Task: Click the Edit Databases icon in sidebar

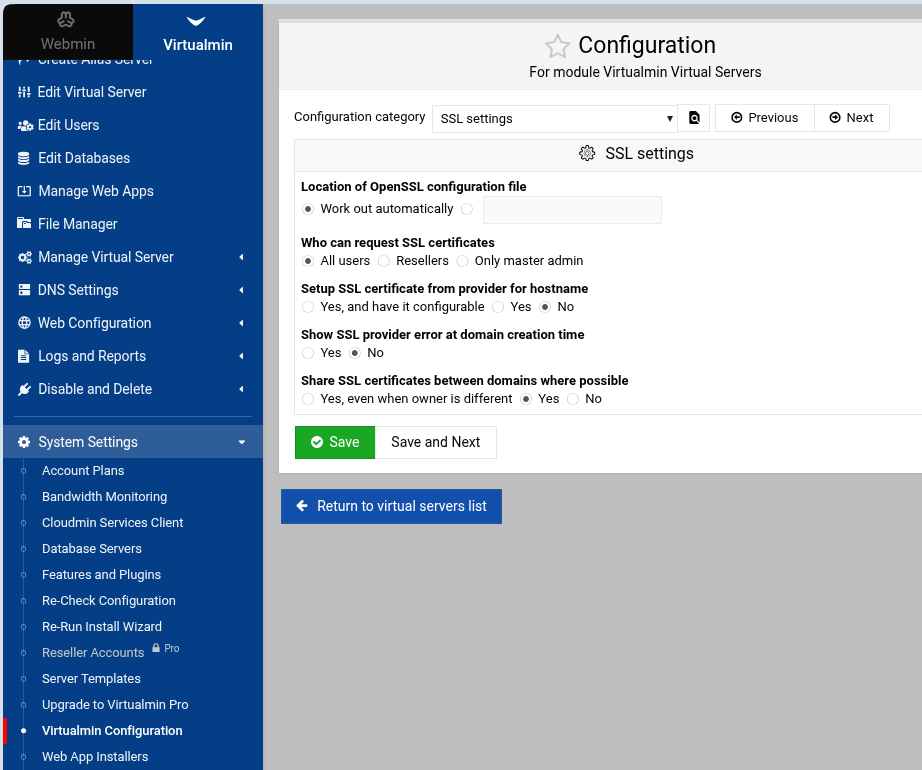Action: point(25,158)
